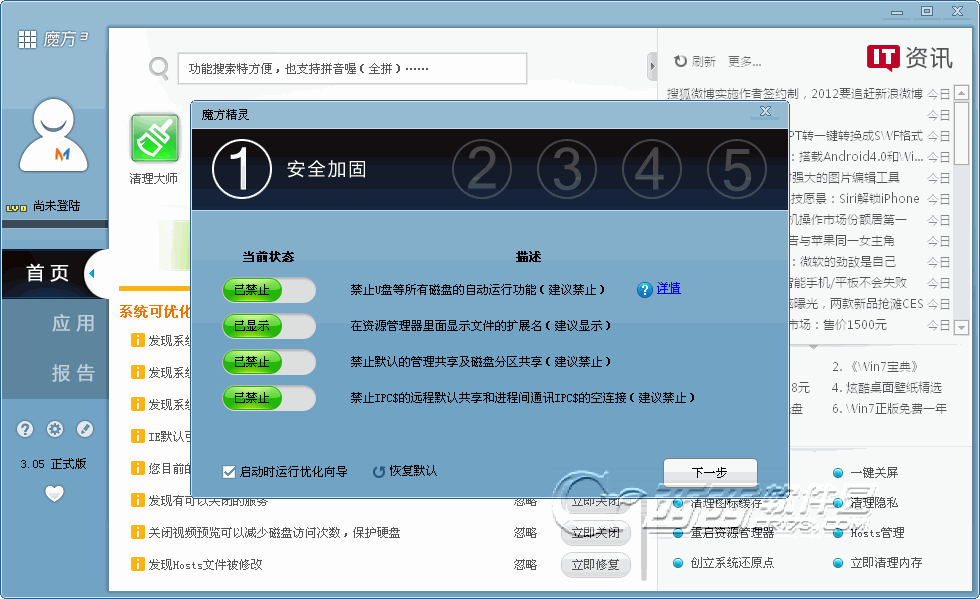Click the help question mark icon in sidebar

[x=25, y=429]
